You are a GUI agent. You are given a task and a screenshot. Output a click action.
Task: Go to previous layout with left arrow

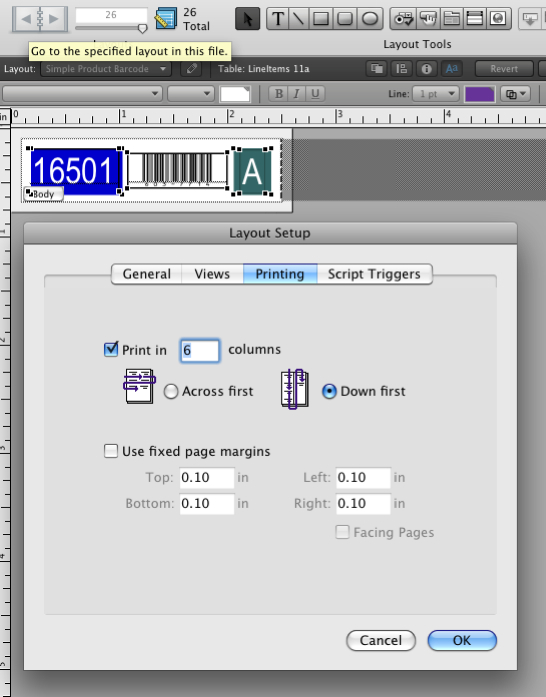[26, 19]
